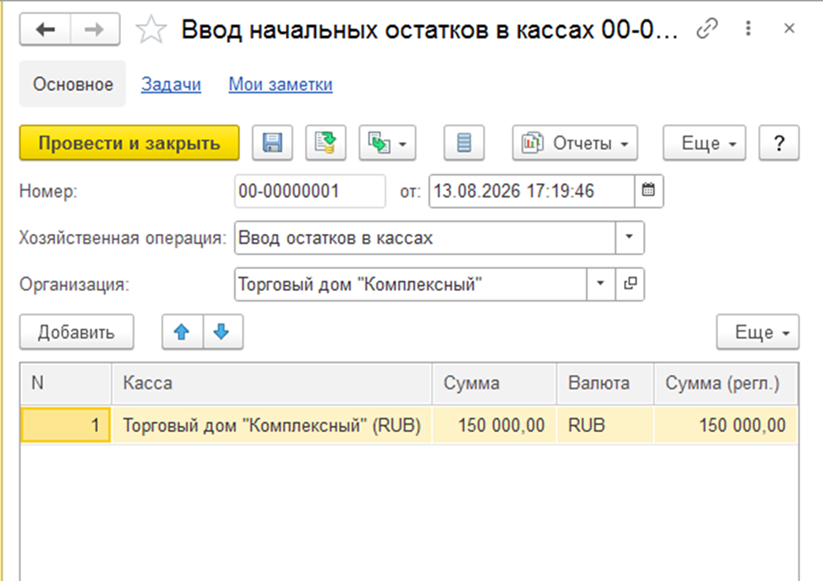823x581 pixels.
Task: Open the Мои заметки link
Action: click(x=280, y=84)
